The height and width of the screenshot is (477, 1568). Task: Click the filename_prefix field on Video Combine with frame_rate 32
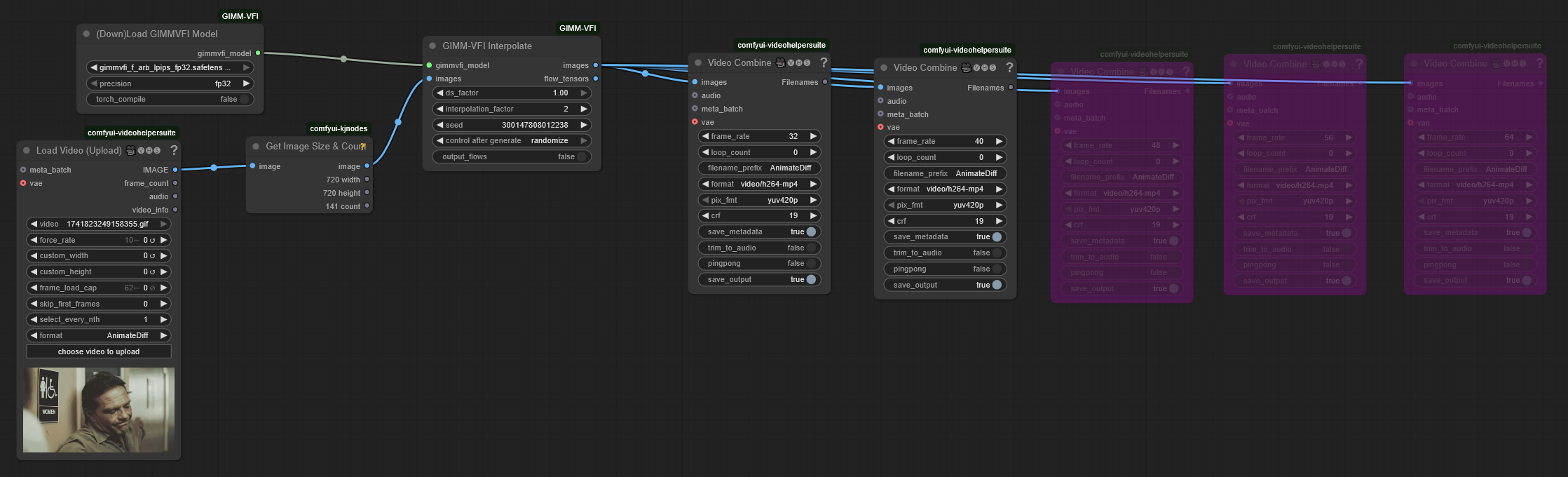point(759,168)
